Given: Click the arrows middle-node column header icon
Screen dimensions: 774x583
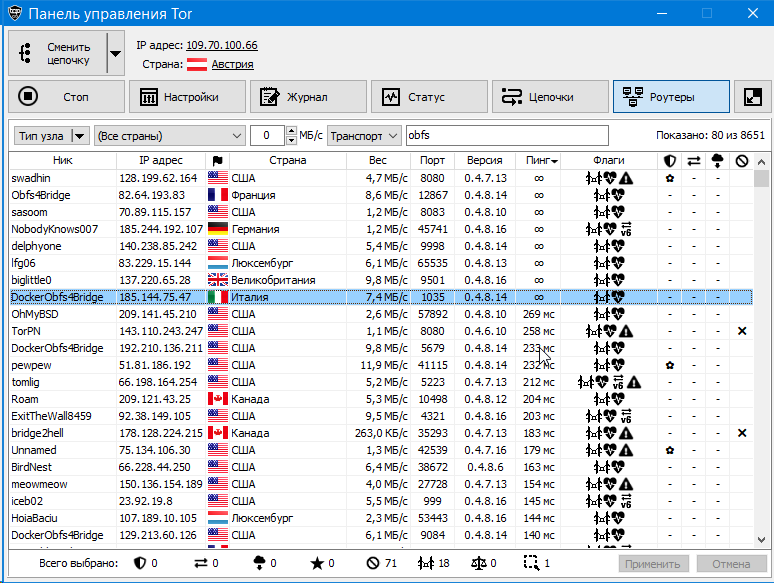Looking at the screenshot, I should pyautogui.click(x=694, y=161).
